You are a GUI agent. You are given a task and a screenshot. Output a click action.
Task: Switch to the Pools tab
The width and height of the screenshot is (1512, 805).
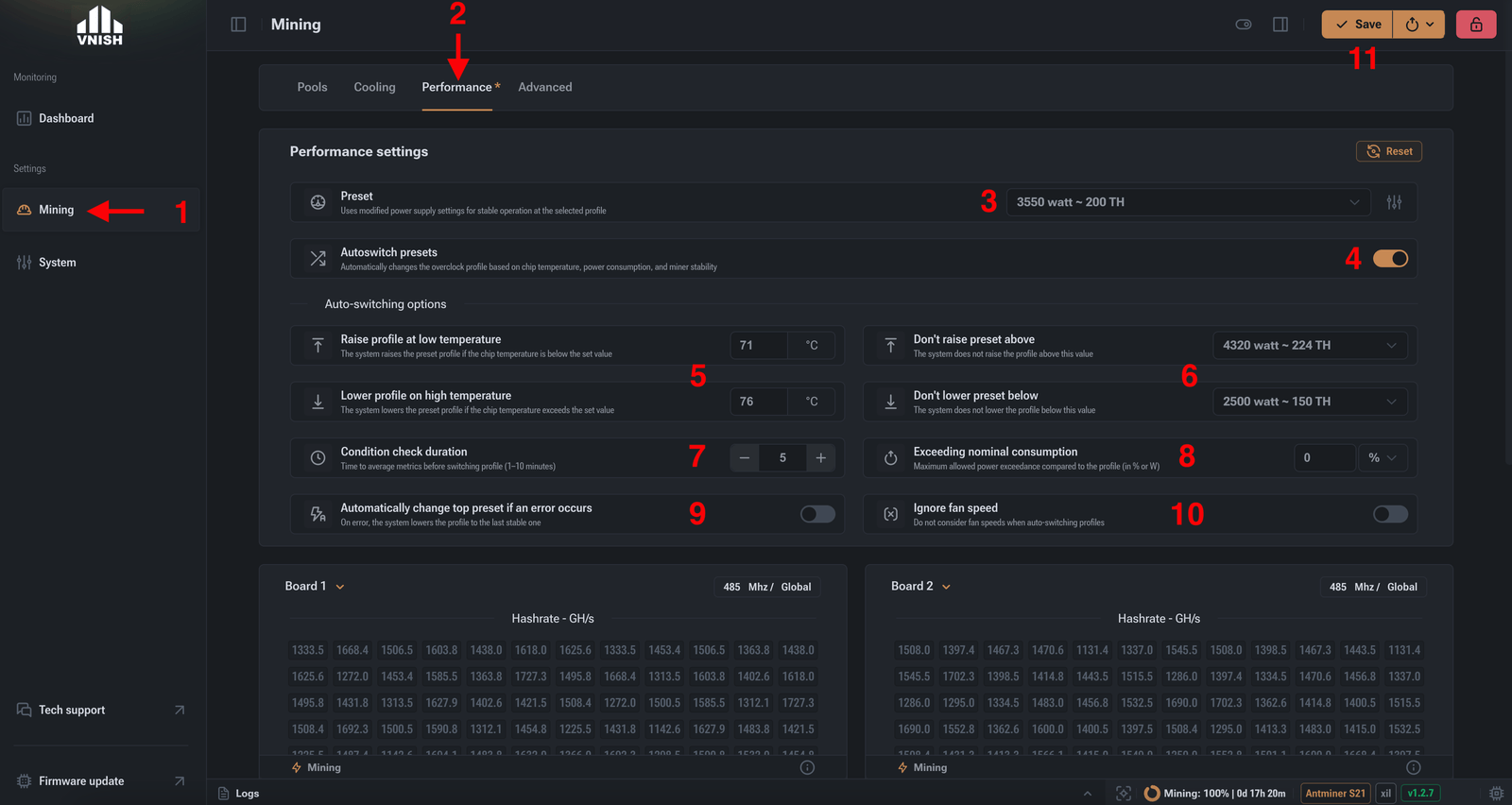coord(312,87)
